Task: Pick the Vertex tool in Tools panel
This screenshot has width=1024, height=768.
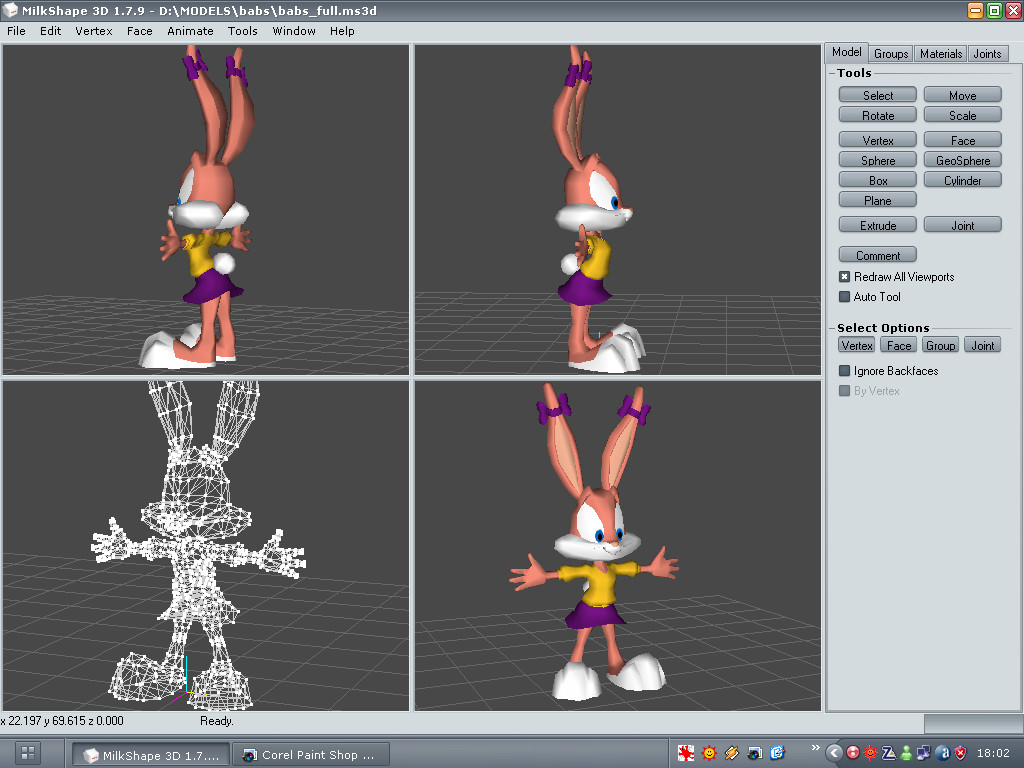Action: 878,140
